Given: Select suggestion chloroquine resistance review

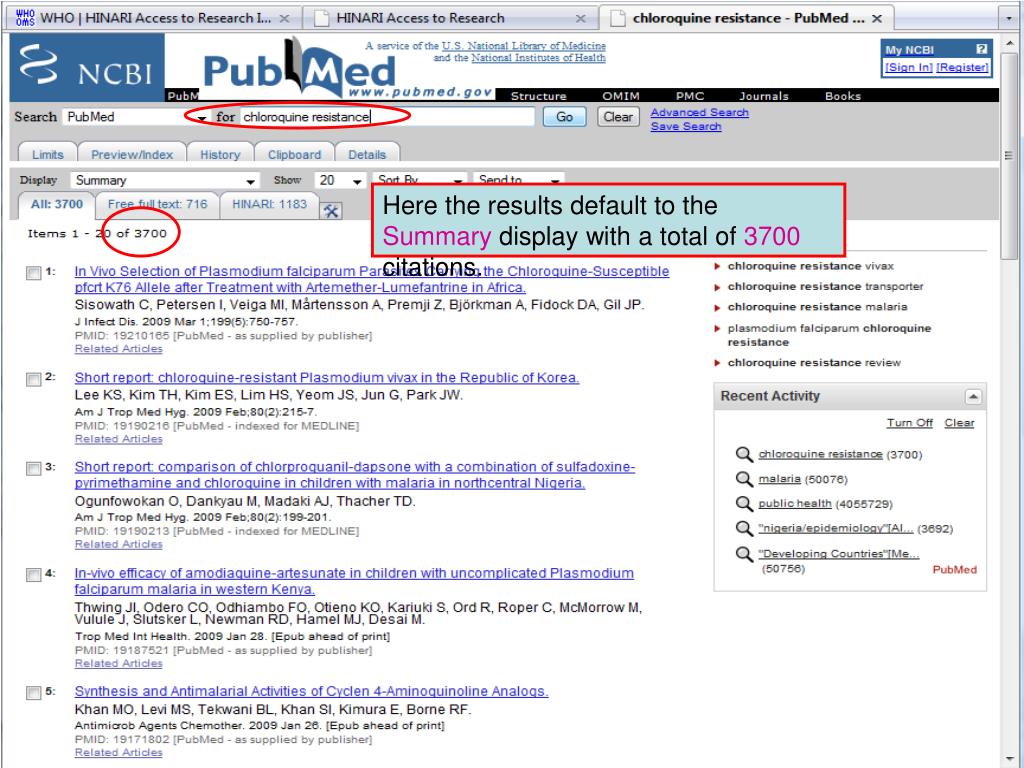Looking at the screenshot, I should coord(814,363).
